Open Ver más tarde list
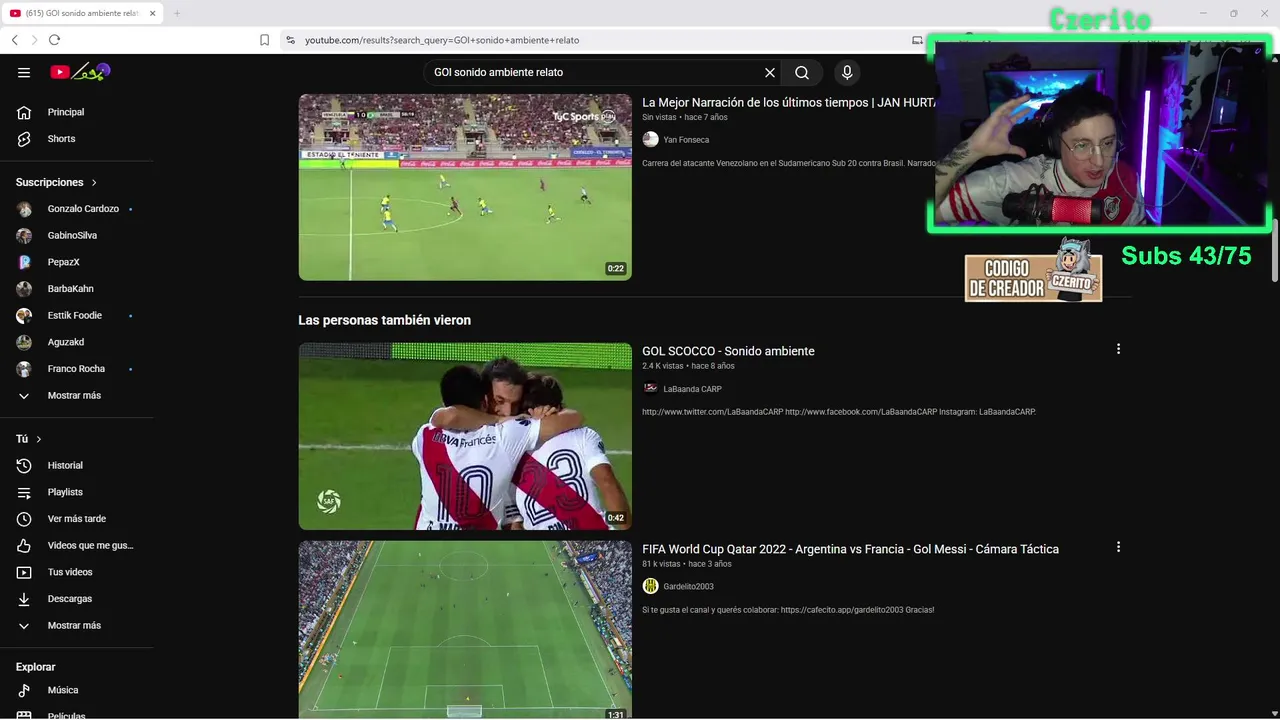Image resolution: width=1280 pixels, height=720 pixels. tap(77, 519)
